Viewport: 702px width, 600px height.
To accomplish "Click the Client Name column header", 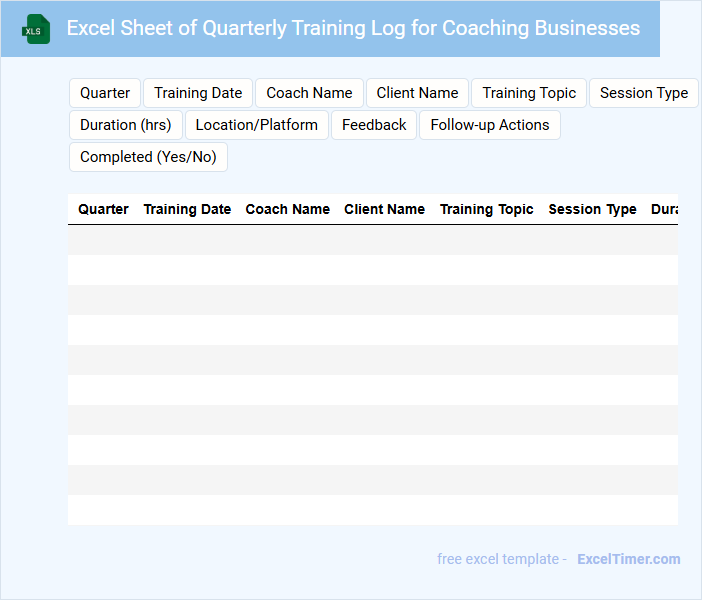I will pyautogui.click(x=384, y=209).
